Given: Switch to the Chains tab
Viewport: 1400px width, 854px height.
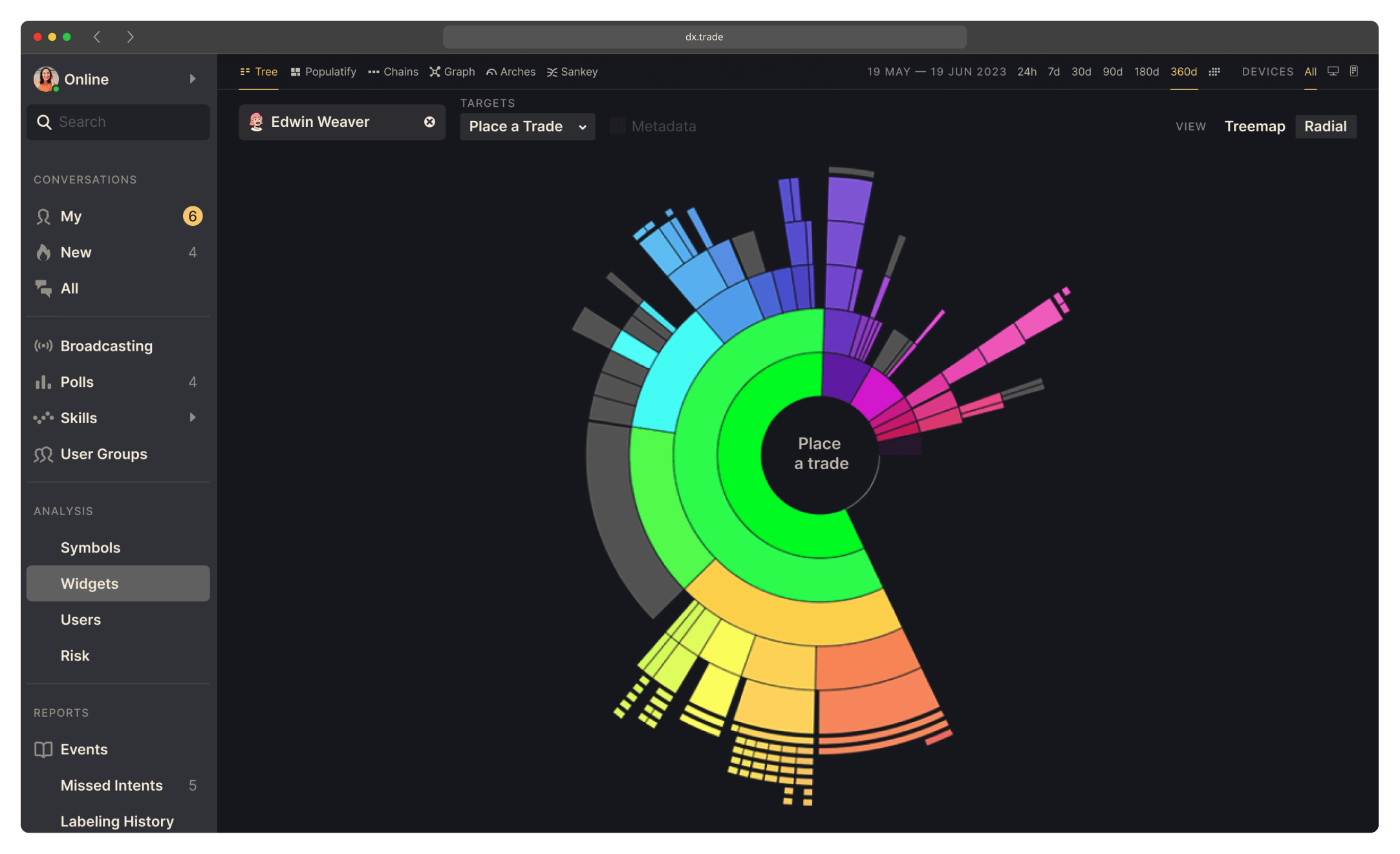Looking at the screenshot, I should 393,72.
